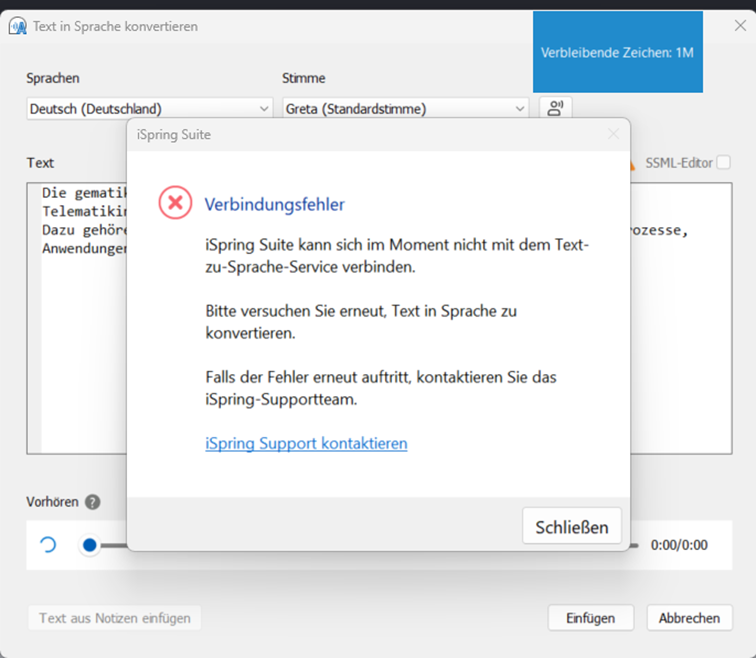Image resolution: width=756 pixels, height=658 pixels.
Task: Click the blue playback slider handle
Action: coord(89,545)
